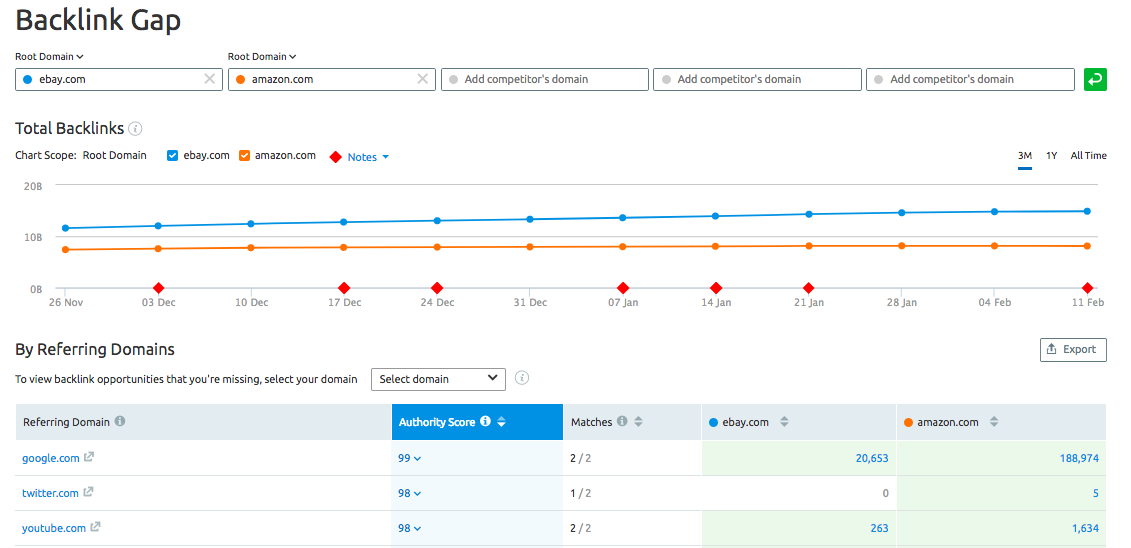Image resolution: width=1131 pixels, height=548 pixels.
Task: Switch chart range to 1Y
Action: 1052,155
